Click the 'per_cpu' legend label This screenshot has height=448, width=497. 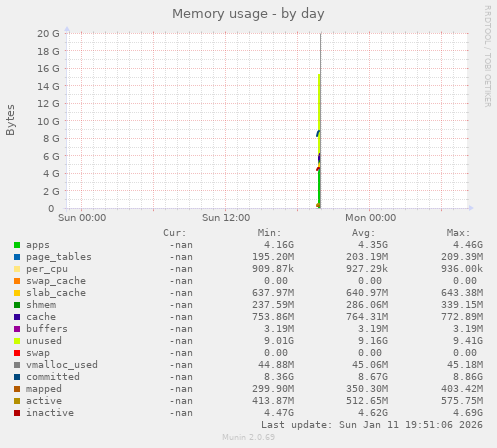47,269
